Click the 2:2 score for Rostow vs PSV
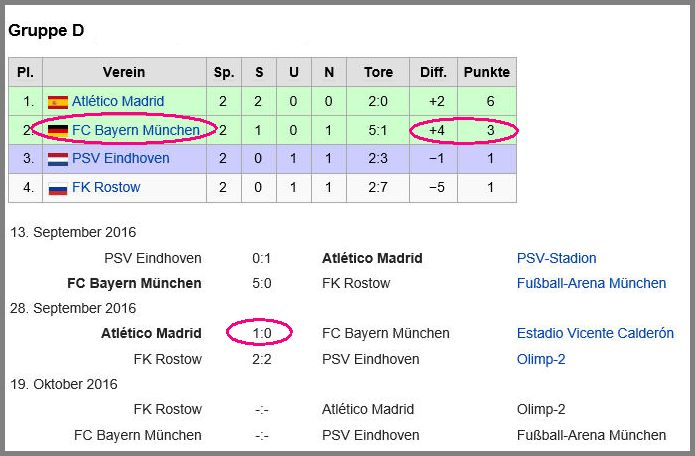Image resolution: width=695 pixels, height=456 pixels. 262,359
